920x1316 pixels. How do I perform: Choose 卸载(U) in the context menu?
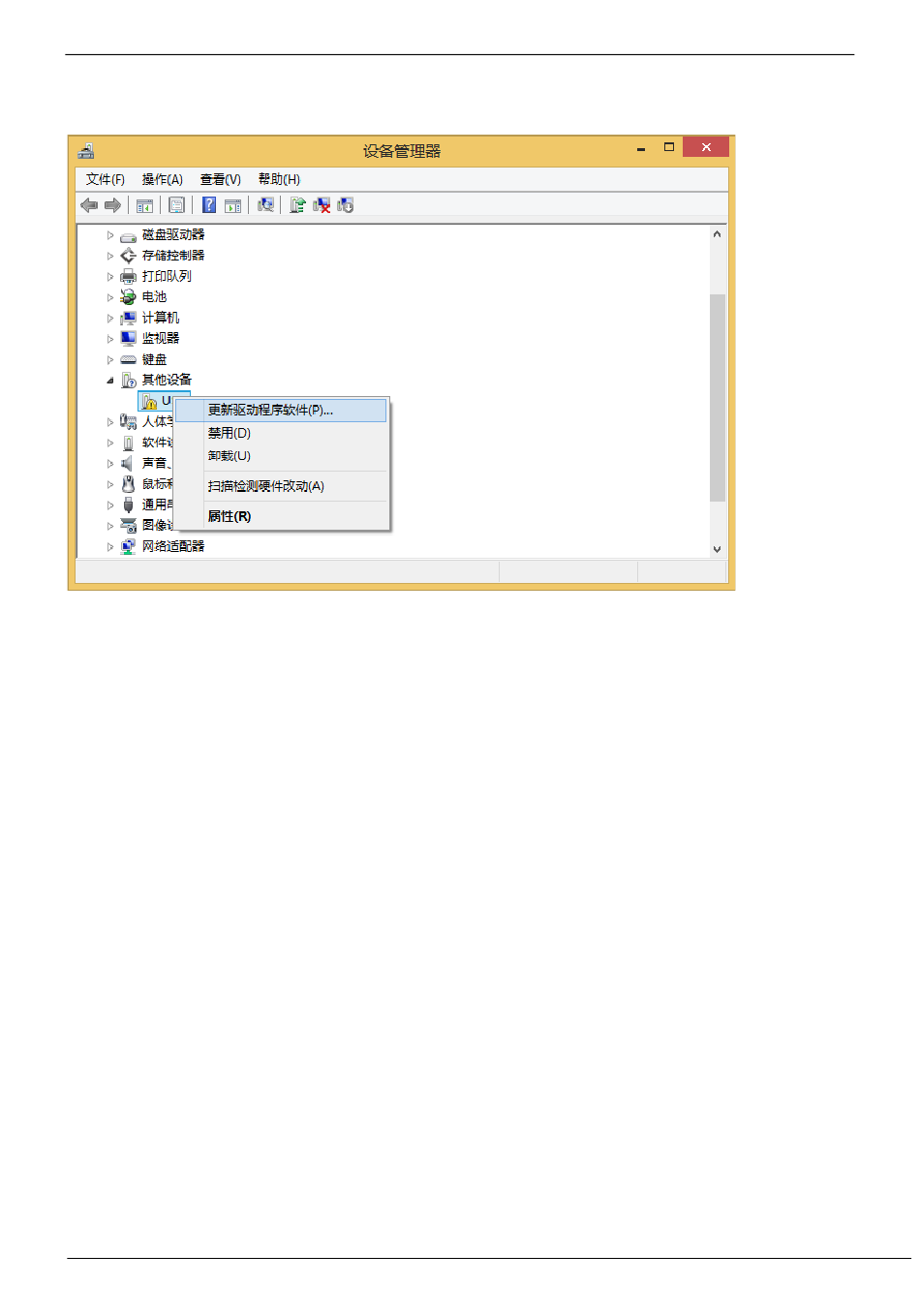pyautogui.click(x=281, y=456)
